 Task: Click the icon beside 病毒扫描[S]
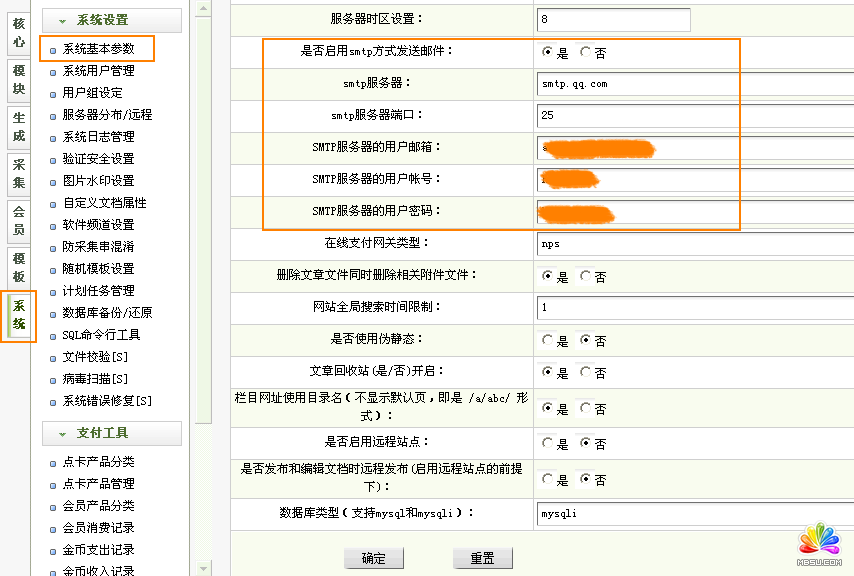click(x=53, y=379)
